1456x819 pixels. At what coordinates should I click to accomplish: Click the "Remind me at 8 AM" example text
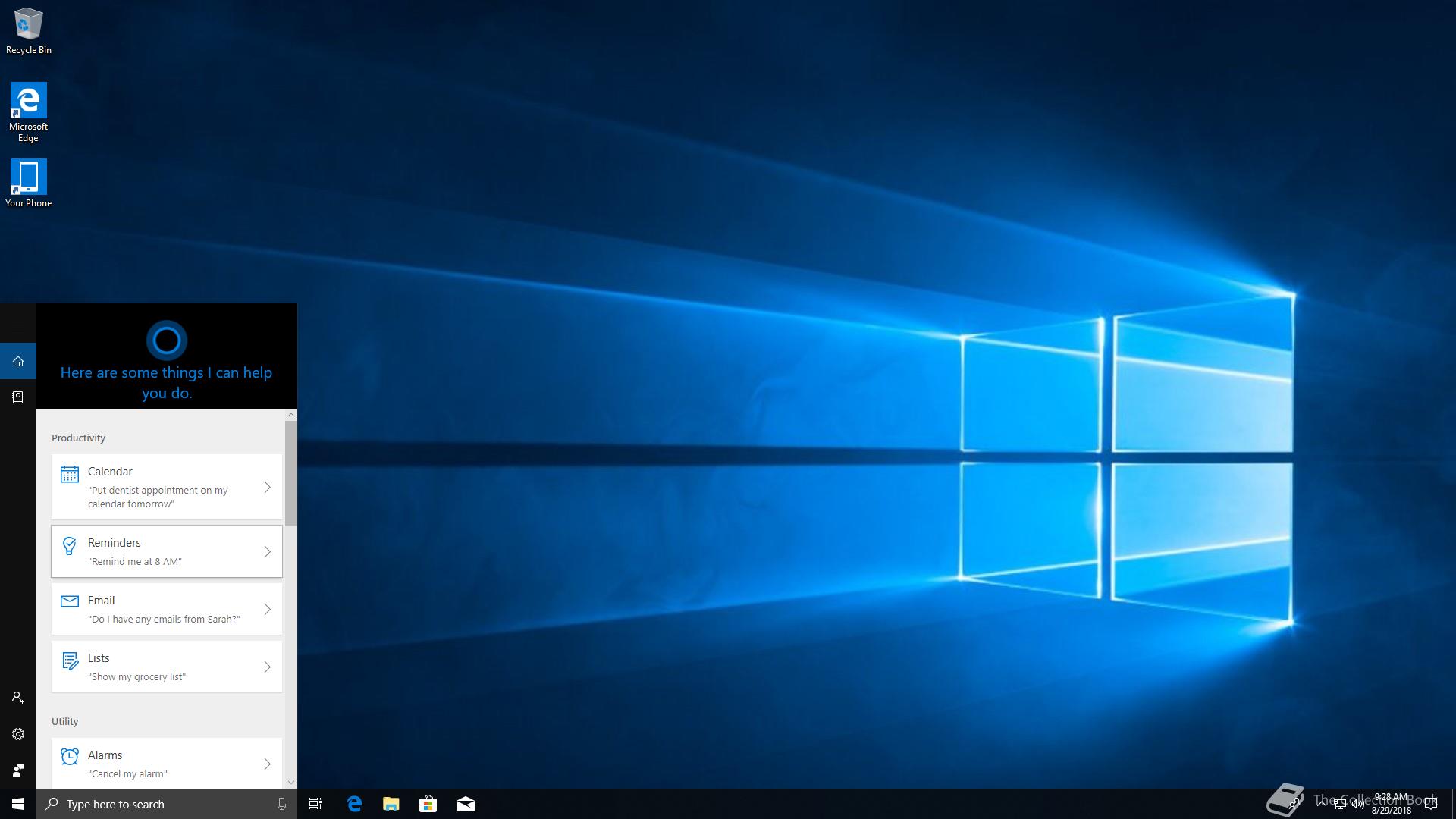point(135,562)
